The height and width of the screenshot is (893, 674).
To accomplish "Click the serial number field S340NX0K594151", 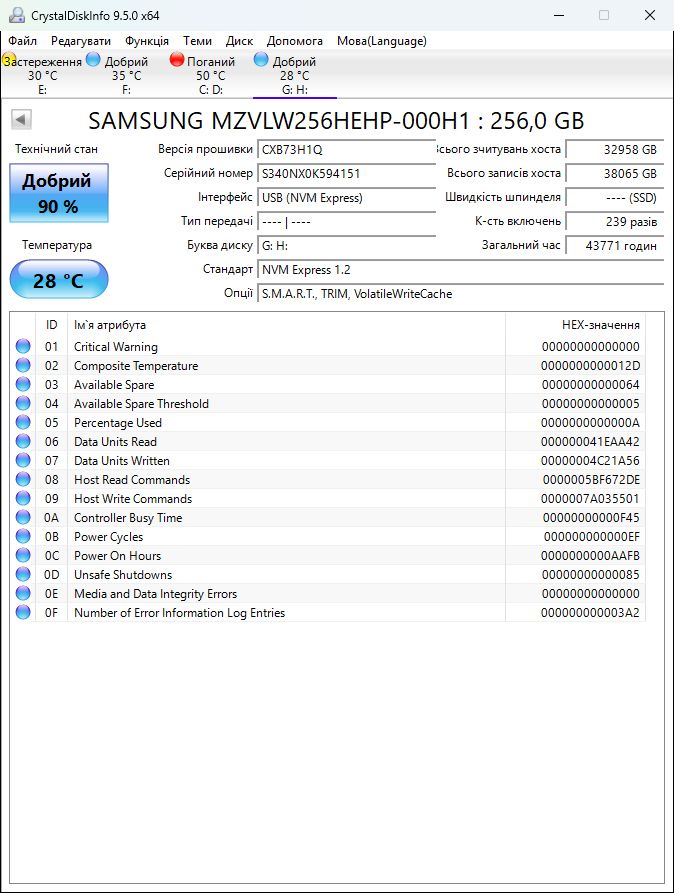I will 346,174.
